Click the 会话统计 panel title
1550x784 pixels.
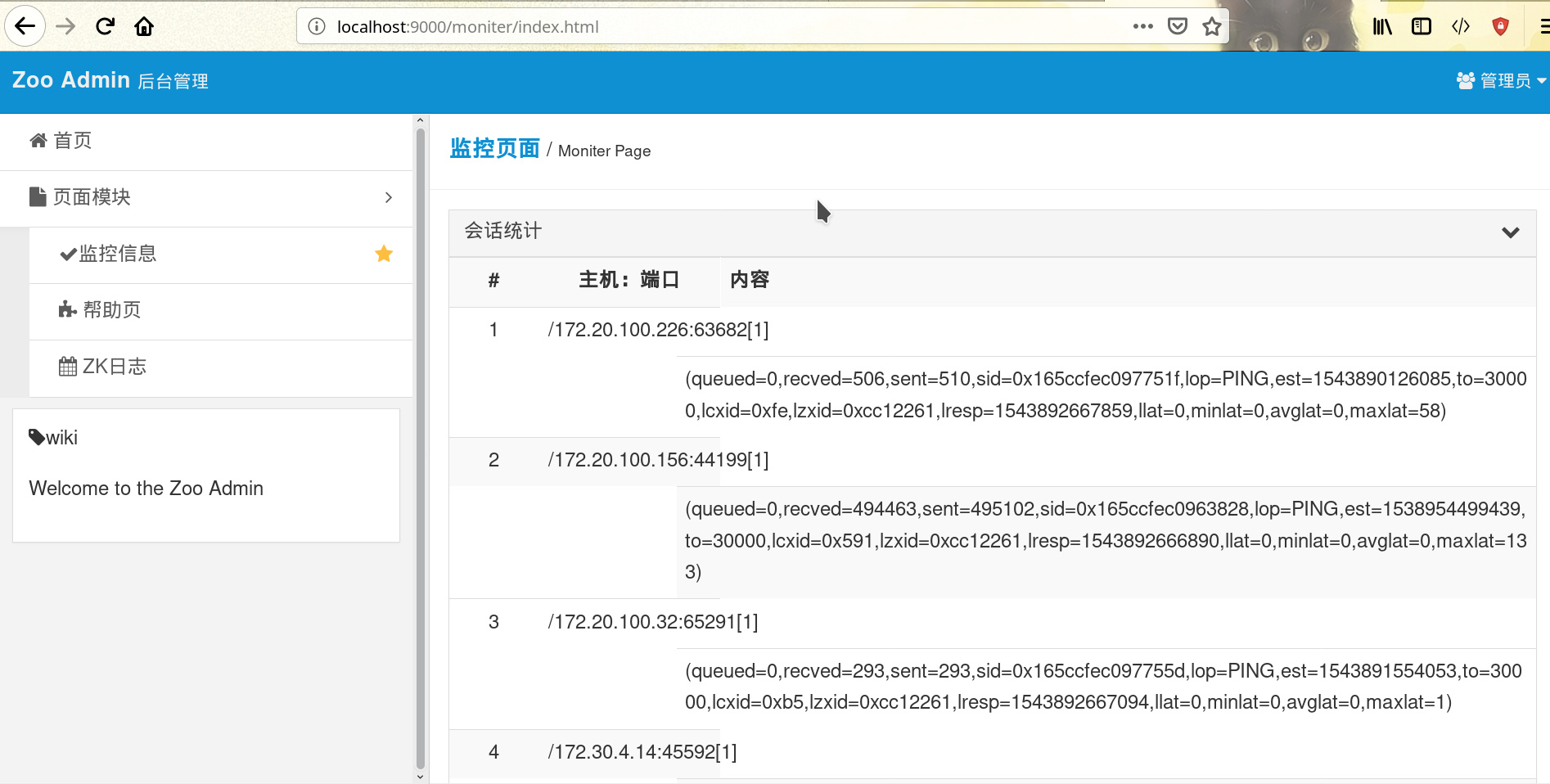pos(502,231)
